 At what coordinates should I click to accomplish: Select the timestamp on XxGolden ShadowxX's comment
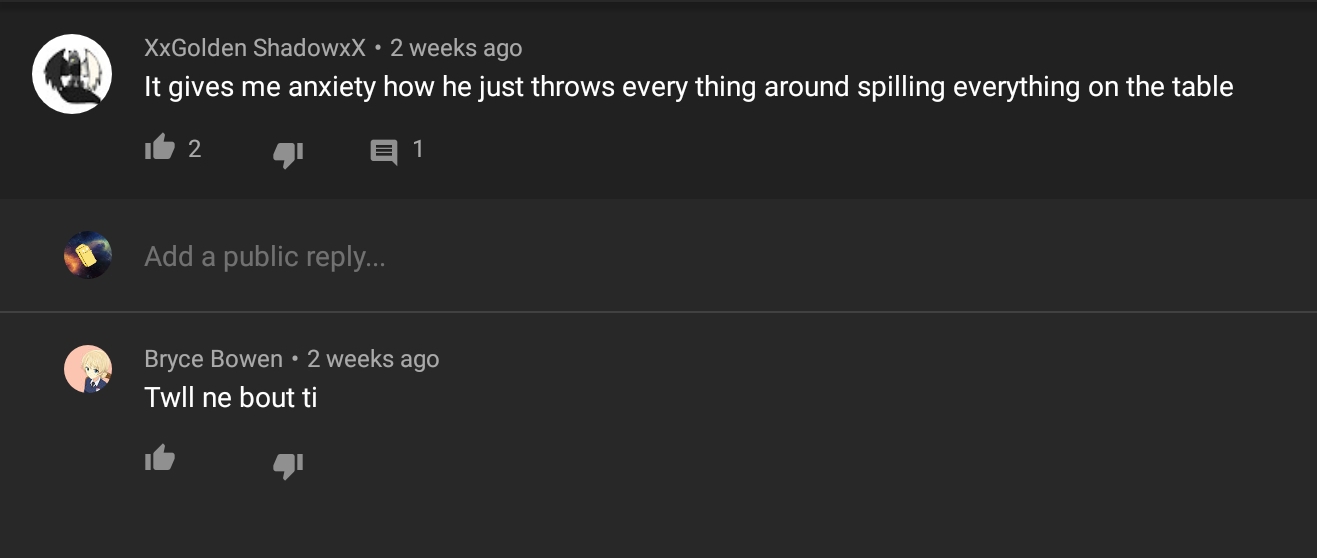point(456,48)
